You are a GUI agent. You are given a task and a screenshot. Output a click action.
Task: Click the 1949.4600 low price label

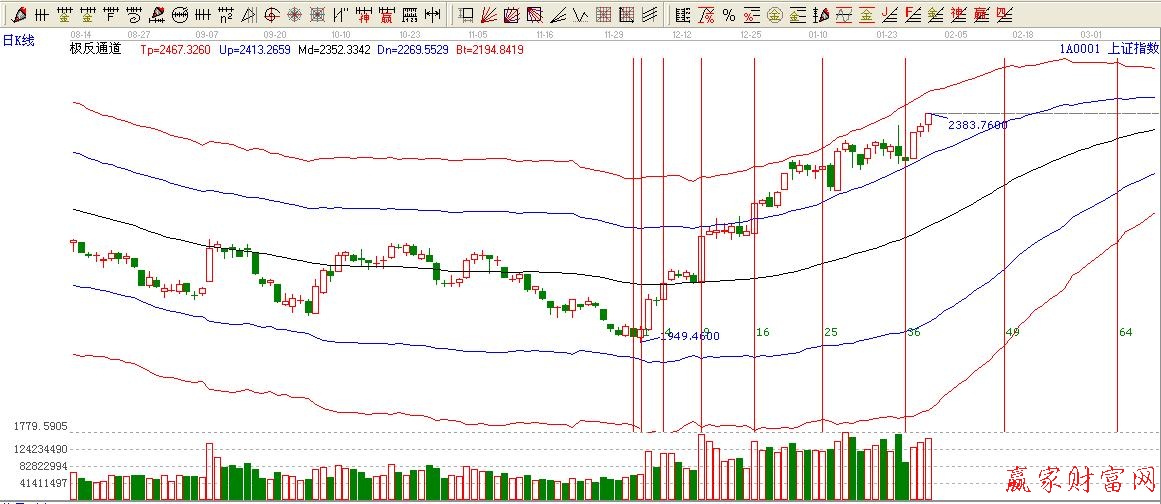[x=691, y=336]
